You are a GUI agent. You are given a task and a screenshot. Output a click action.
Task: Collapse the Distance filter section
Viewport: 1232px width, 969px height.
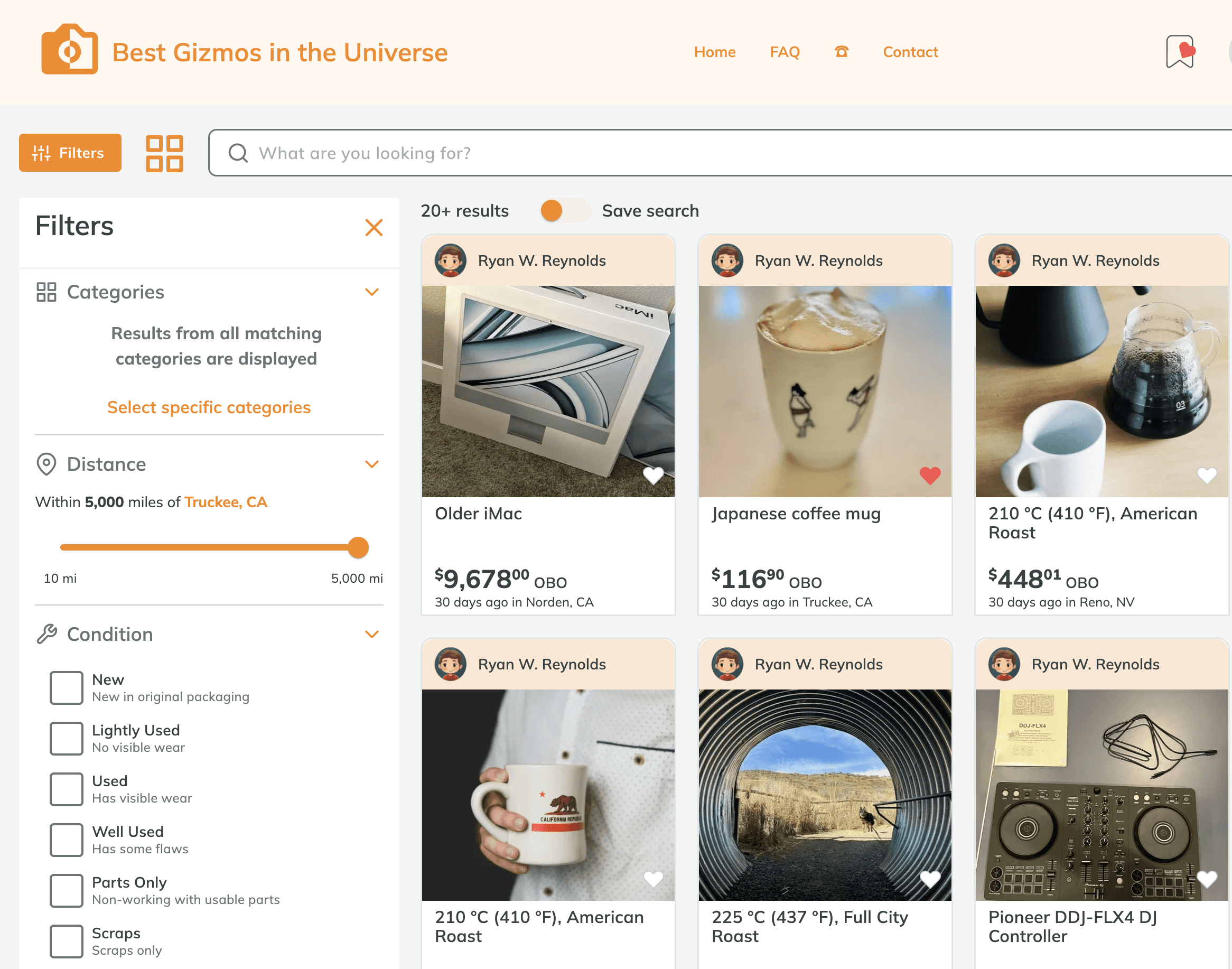[371, 464]
